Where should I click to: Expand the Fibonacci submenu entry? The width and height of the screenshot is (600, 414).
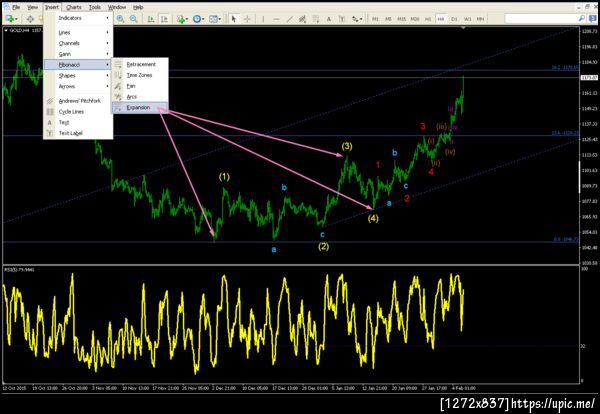coord(78,65)
